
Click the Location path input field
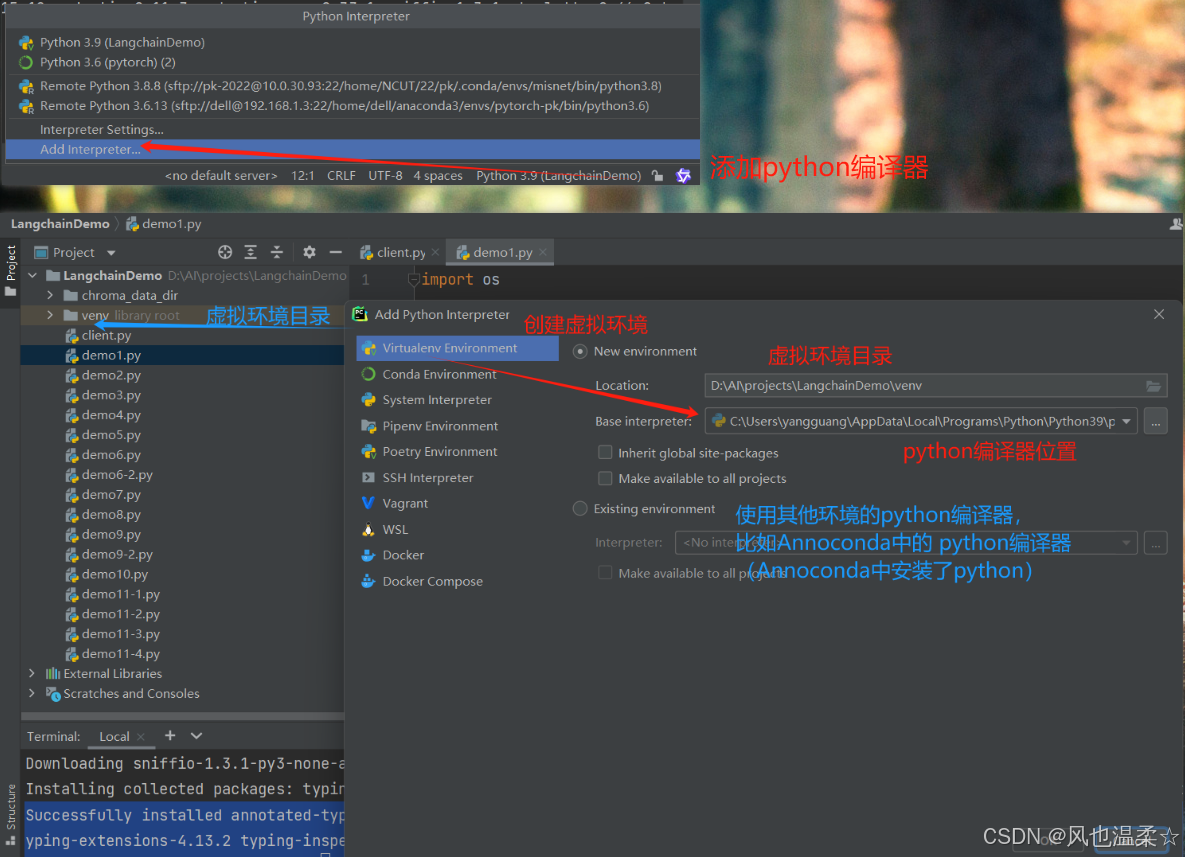click(935, 385)
